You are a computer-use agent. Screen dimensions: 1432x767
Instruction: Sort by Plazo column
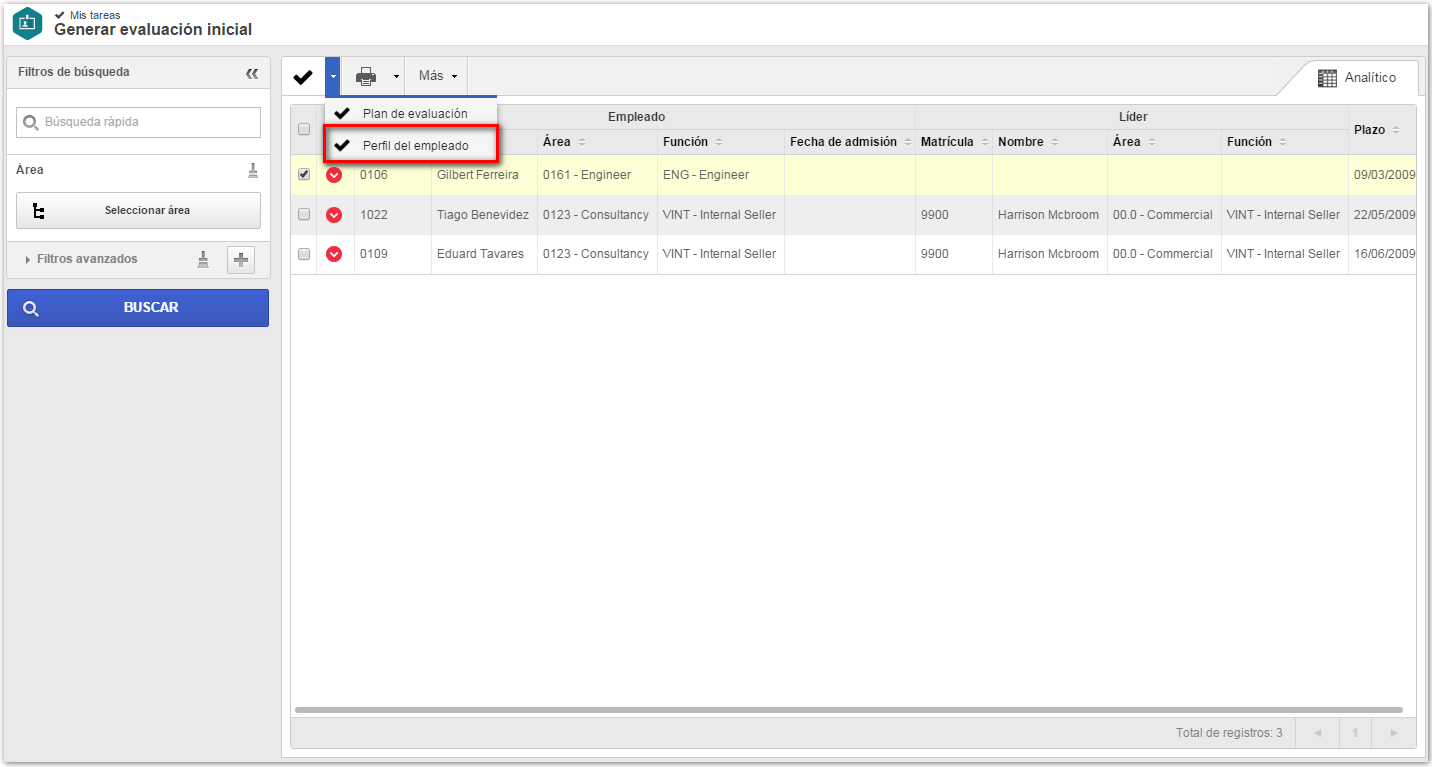(1381, 130)
